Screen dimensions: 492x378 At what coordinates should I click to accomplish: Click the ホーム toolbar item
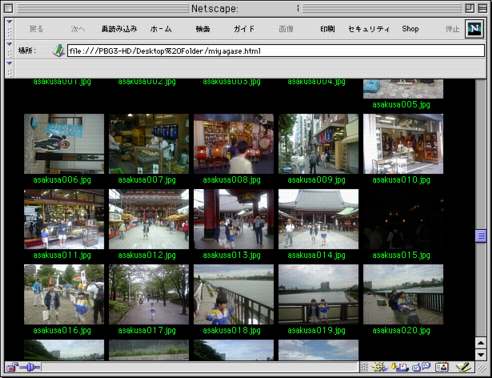point(161,29)
